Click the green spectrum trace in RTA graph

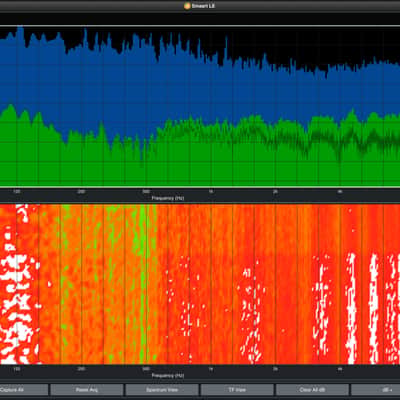pyautogui.click(x=200, y=160)
